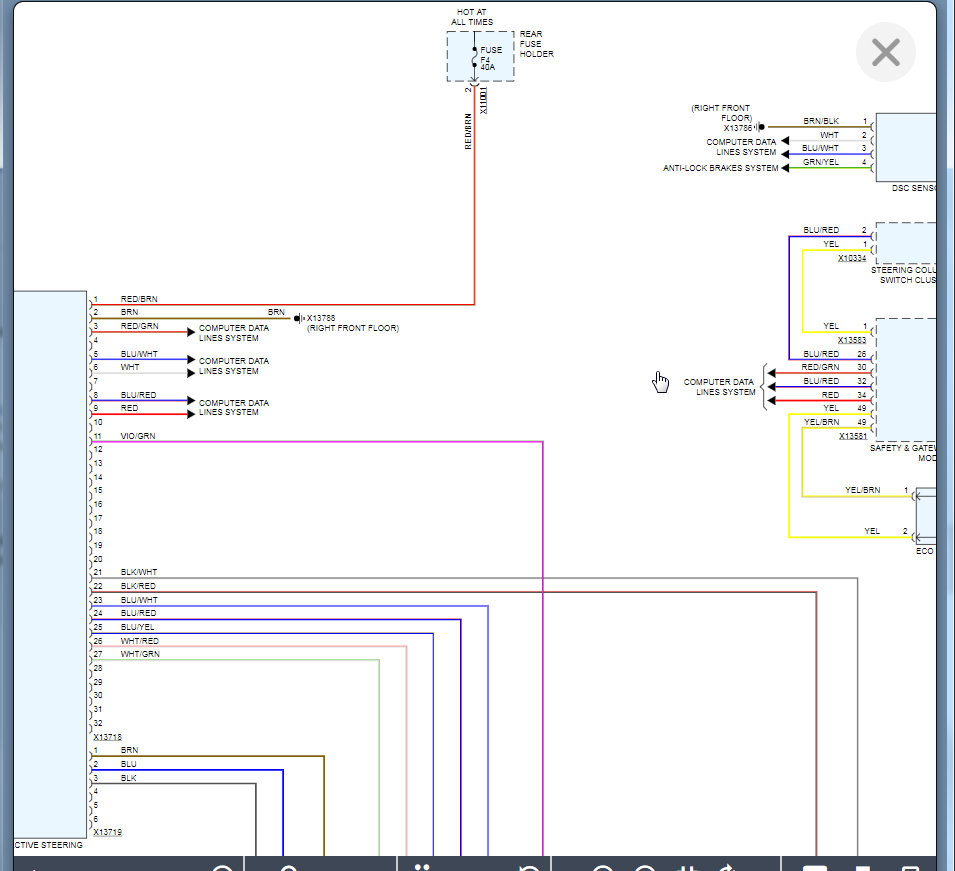The image size is (955, 871).
Task: Select the WHT/GRN wire label at pin 27
Action: tap(140, 654)
